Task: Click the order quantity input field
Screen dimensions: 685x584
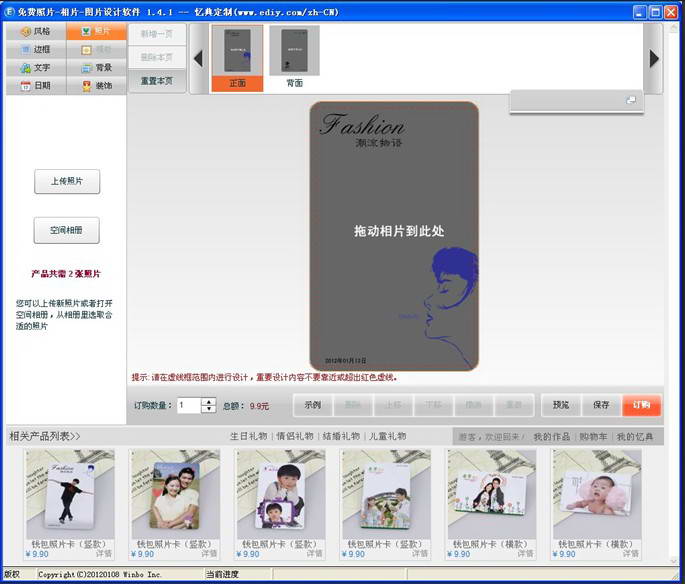Action: [188, 405]
